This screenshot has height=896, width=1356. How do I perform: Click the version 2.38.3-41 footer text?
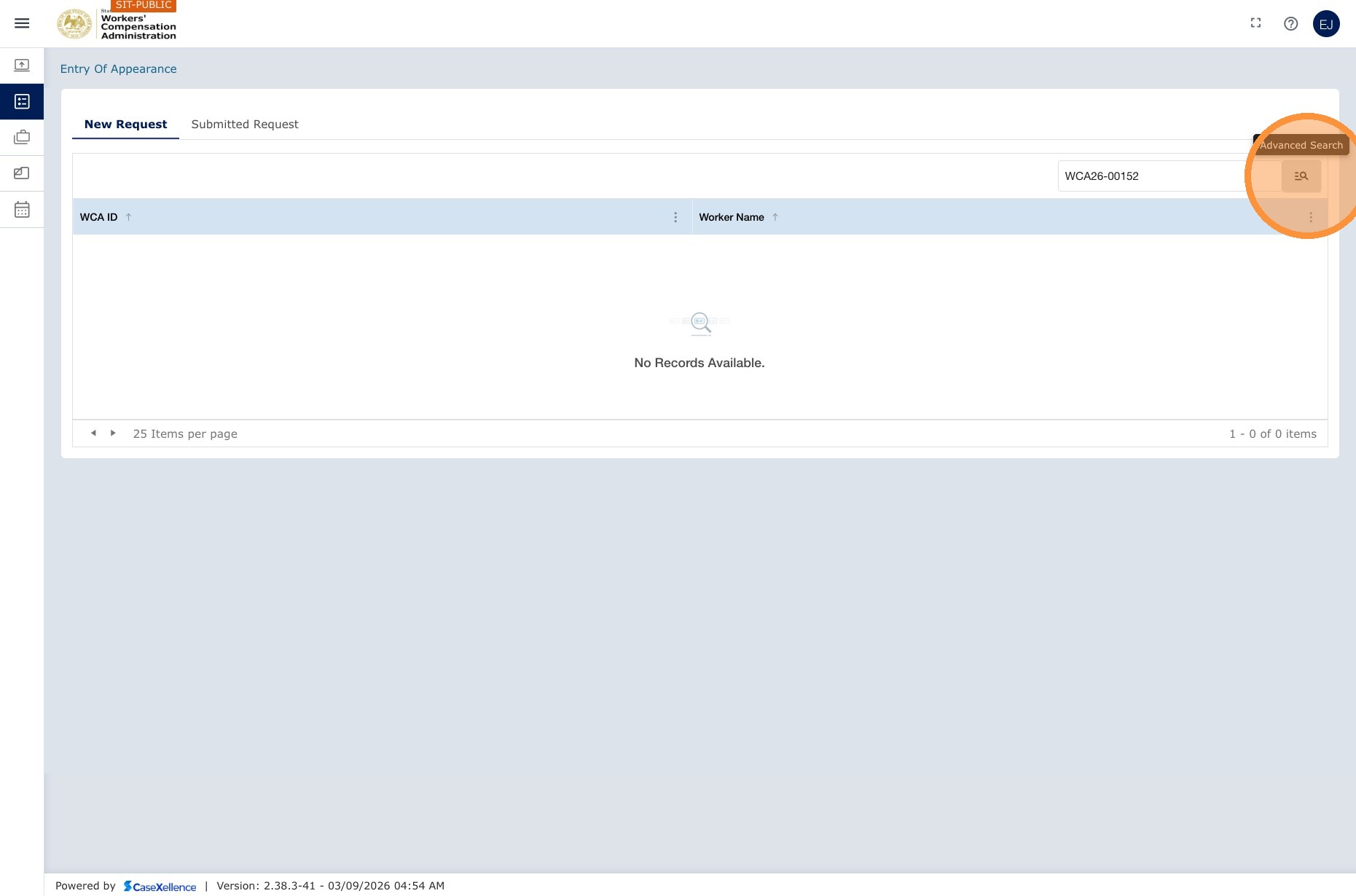330,886
